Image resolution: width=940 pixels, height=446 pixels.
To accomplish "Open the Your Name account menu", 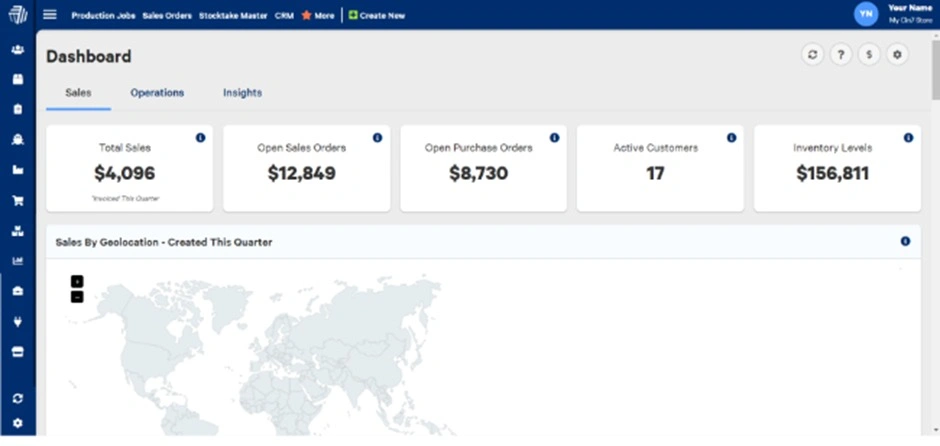I will click(893, 13).
